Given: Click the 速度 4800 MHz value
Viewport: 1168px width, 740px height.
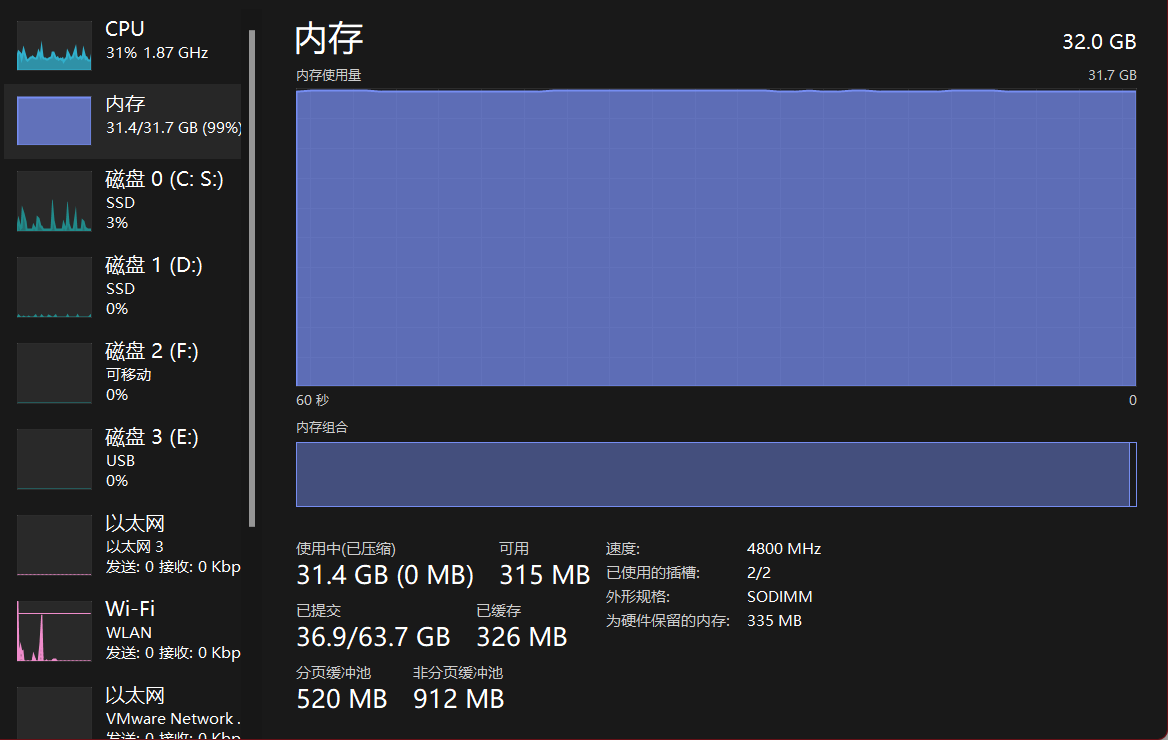Looking at the screenshot, I should [783, 549].
